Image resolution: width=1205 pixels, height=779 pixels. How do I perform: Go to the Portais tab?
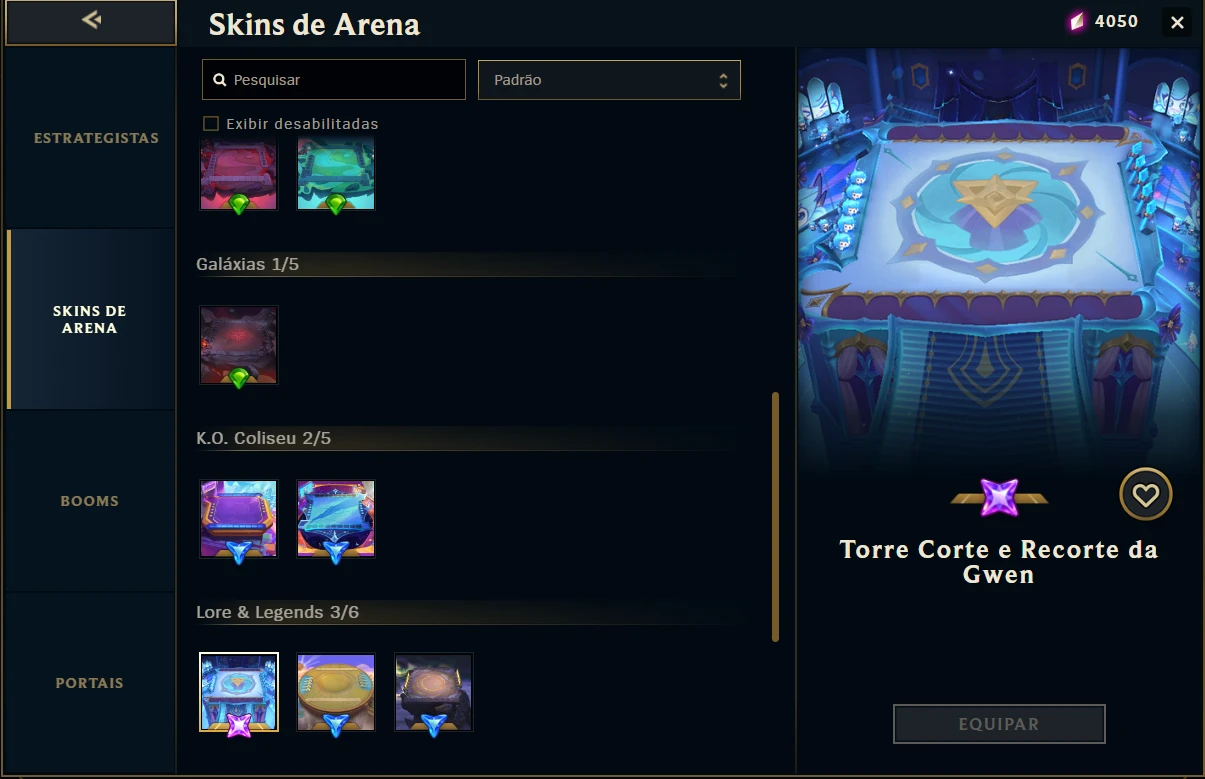(90, 683)
